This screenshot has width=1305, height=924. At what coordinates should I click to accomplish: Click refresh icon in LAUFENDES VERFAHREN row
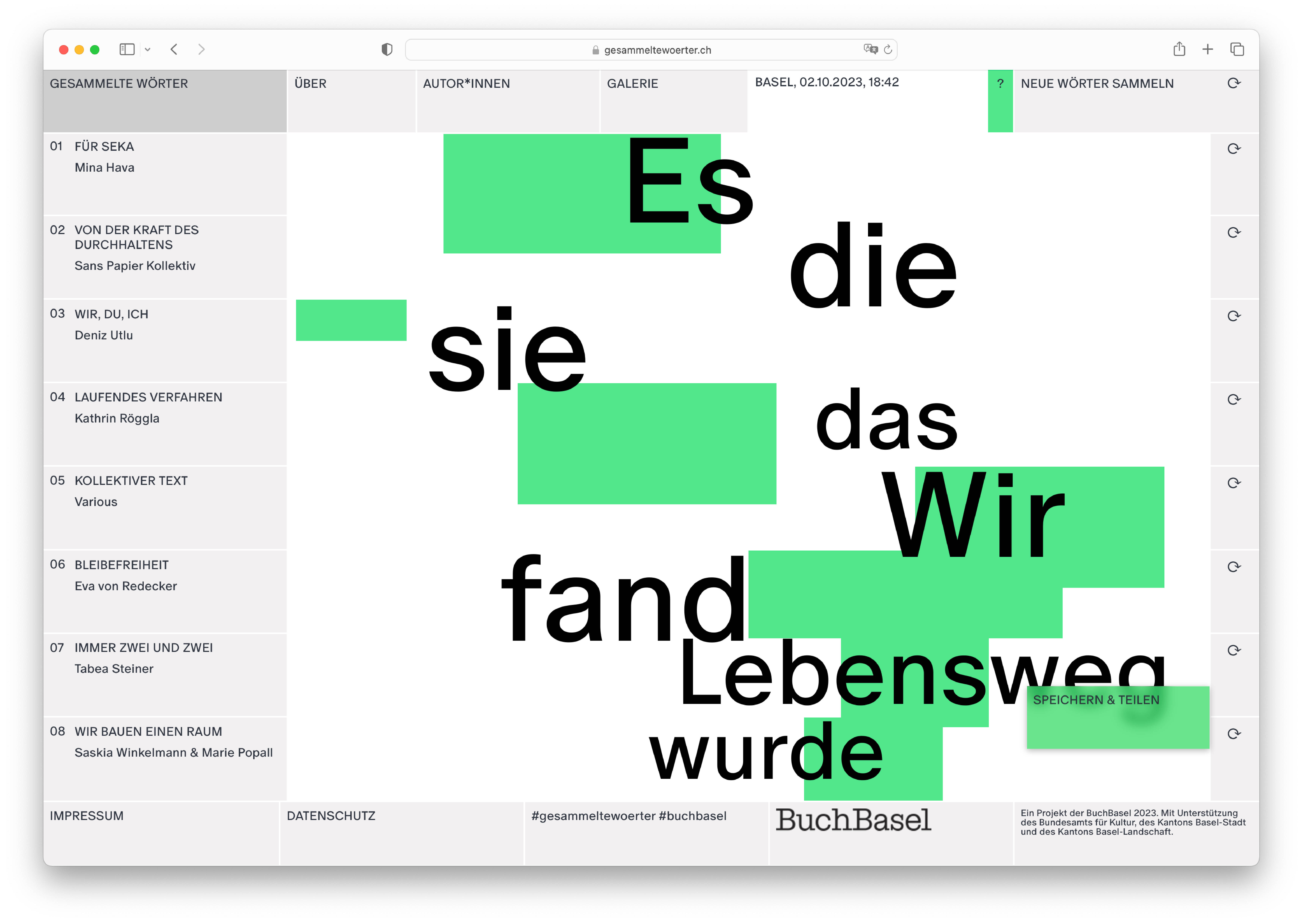[1234, 399]
